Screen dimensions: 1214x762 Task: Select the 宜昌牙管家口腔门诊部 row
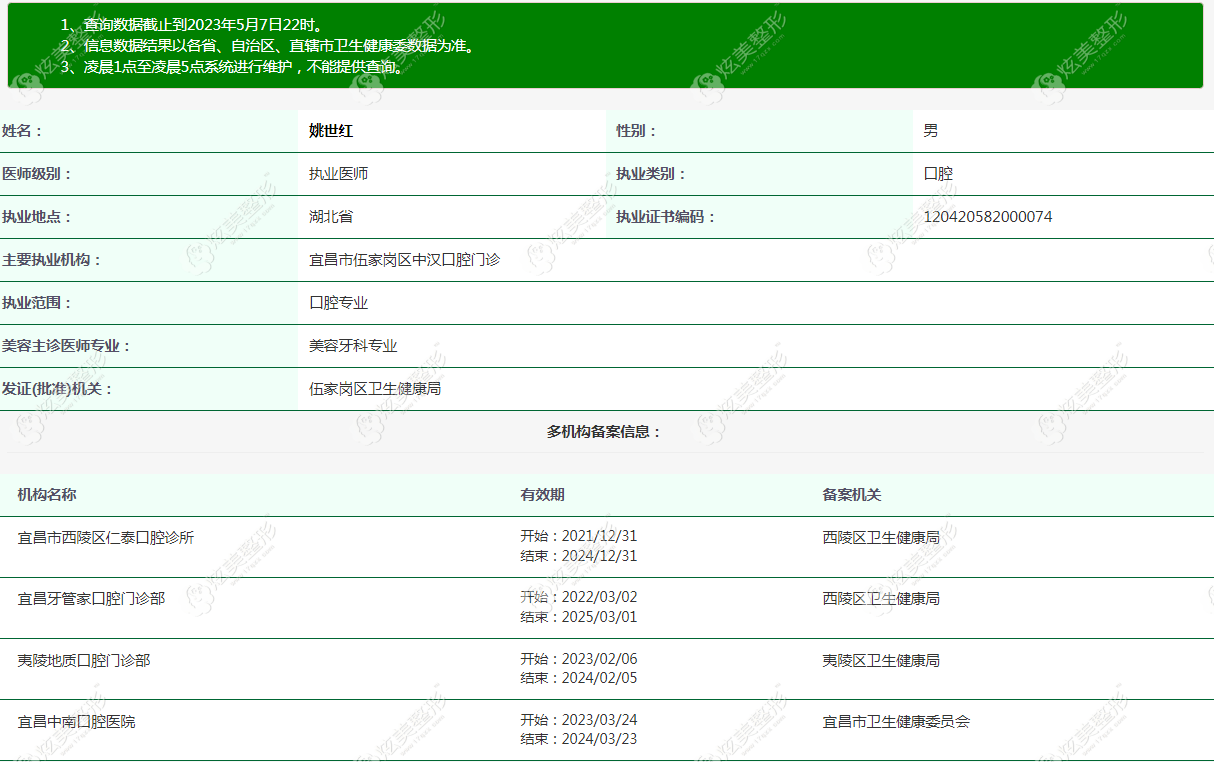pos(607,608)
